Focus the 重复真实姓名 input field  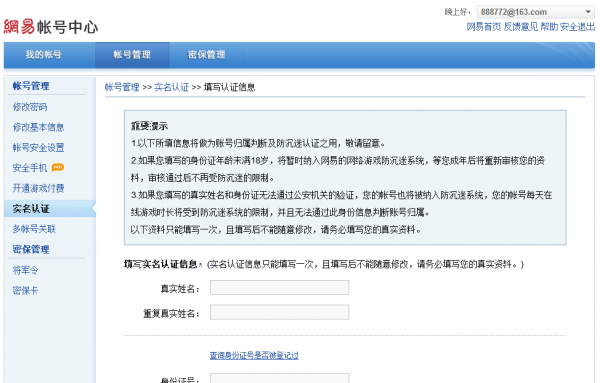coord(279,312)
